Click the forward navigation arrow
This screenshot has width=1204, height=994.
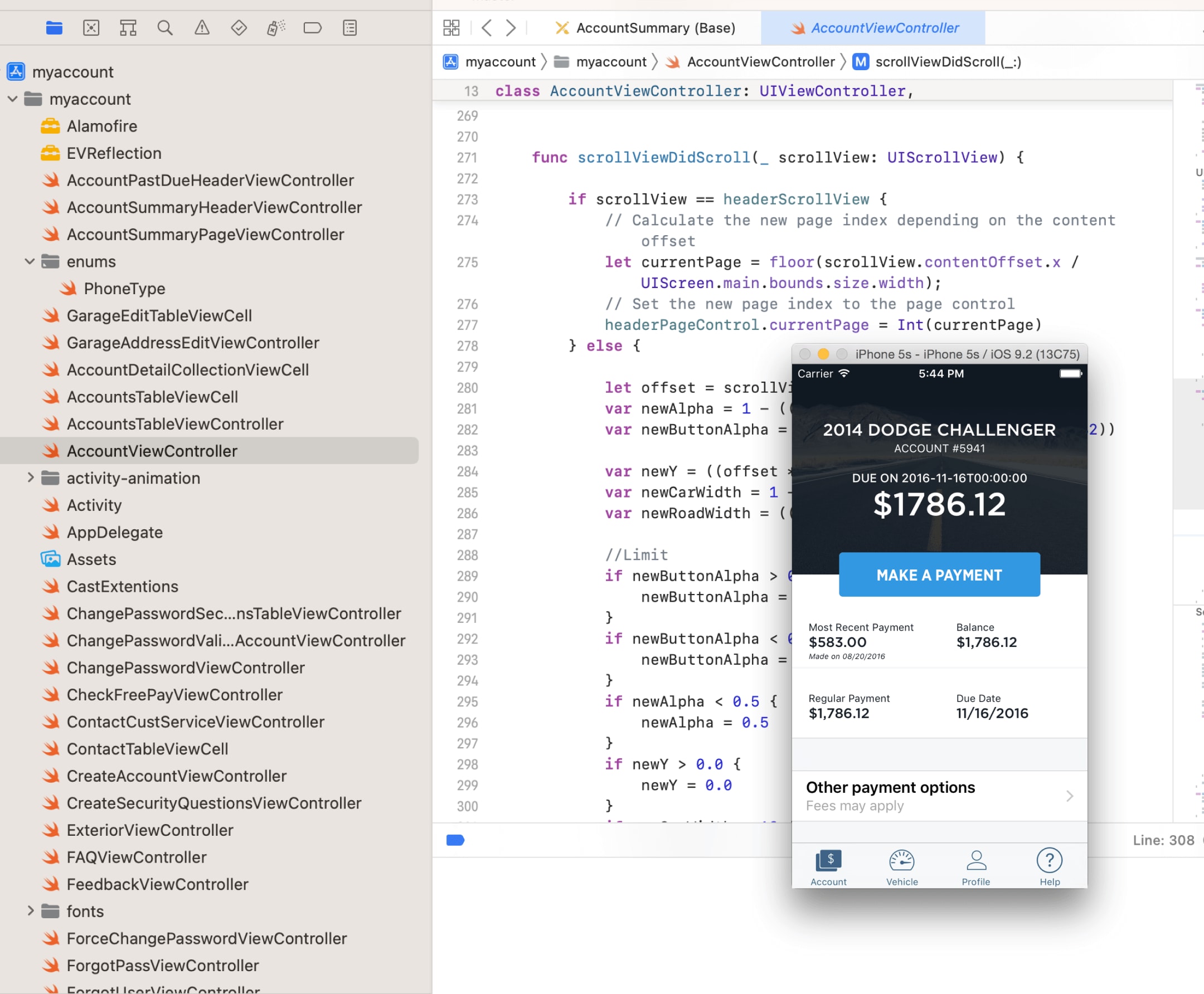coord(511,27)
